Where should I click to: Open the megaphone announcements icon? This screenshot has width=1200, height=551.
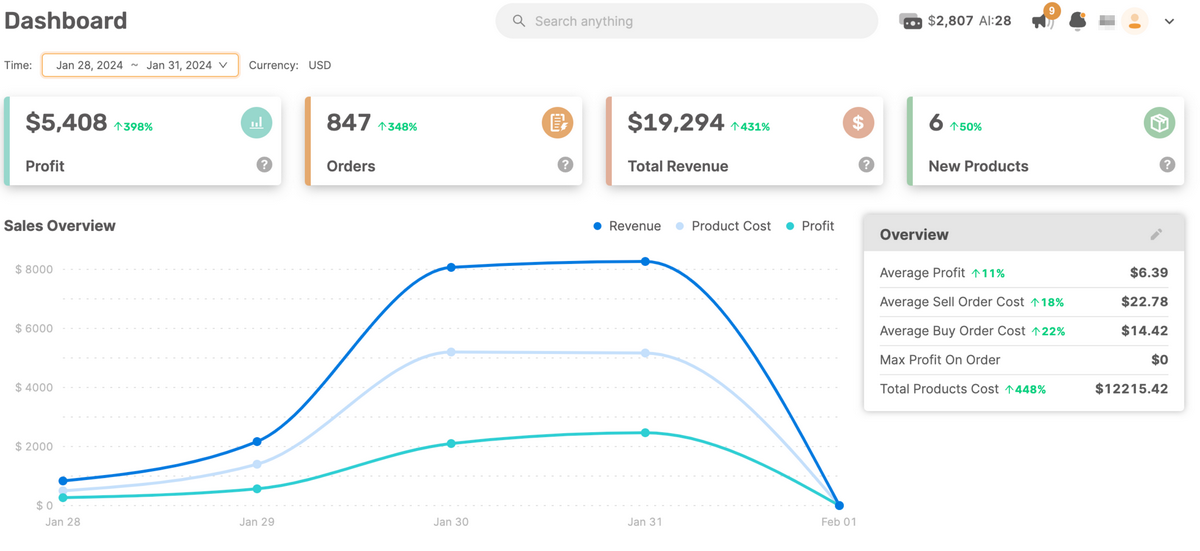[x=1041, y=21]
